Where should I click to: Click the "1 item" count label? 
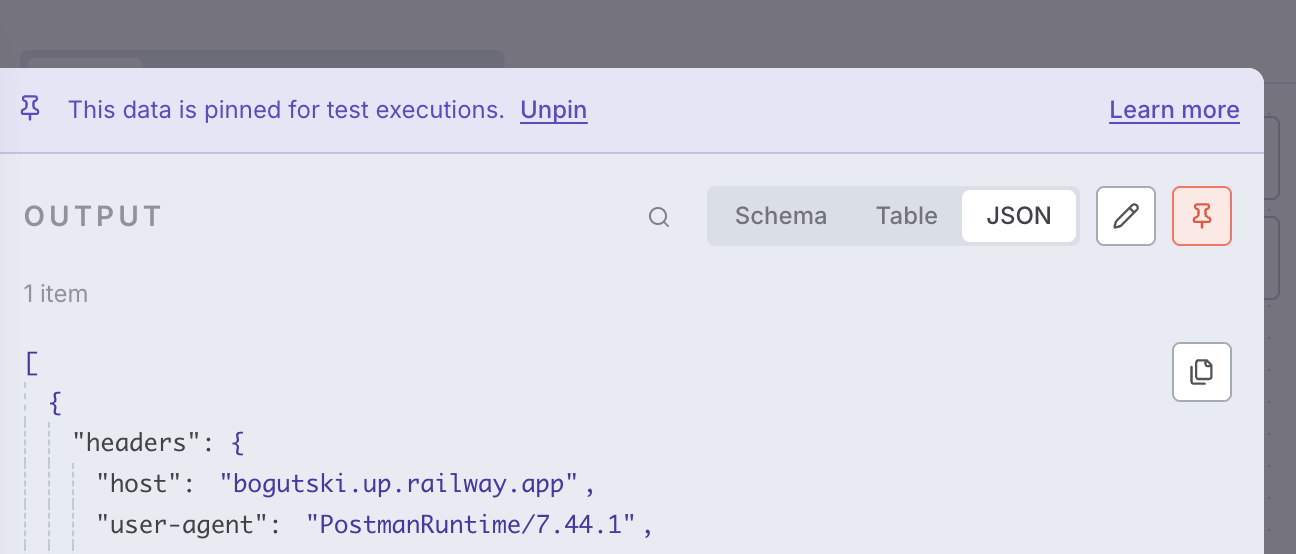click(x=56, y=294)
